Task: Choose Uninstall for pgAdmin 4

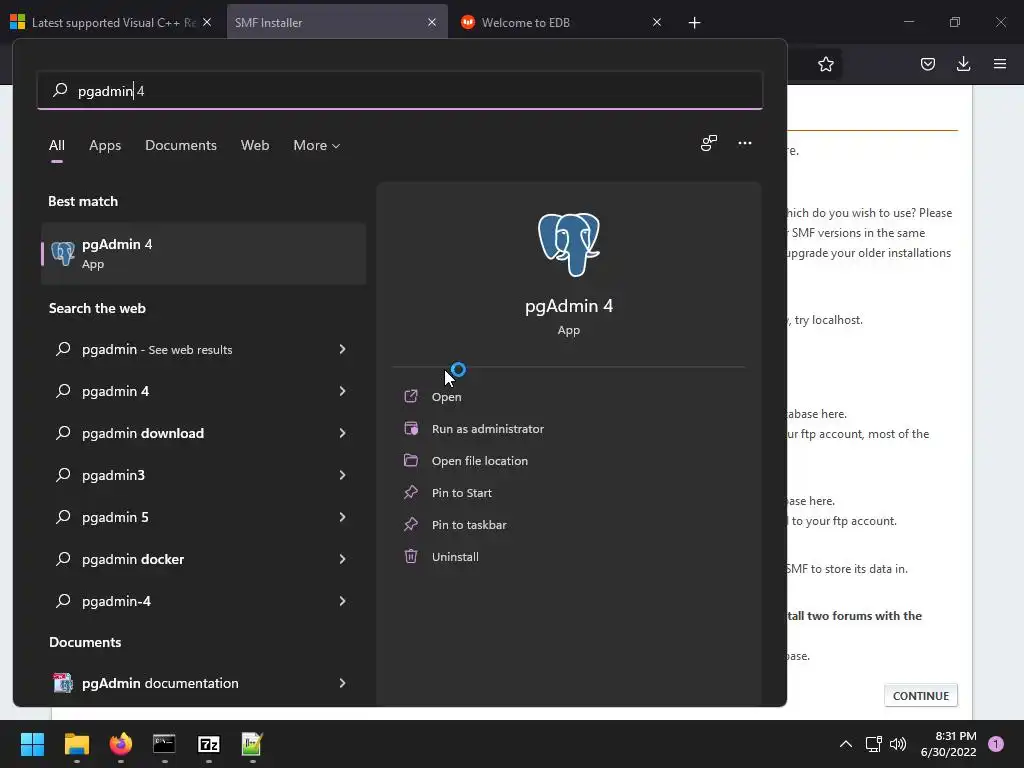Action: pos(455,556)
